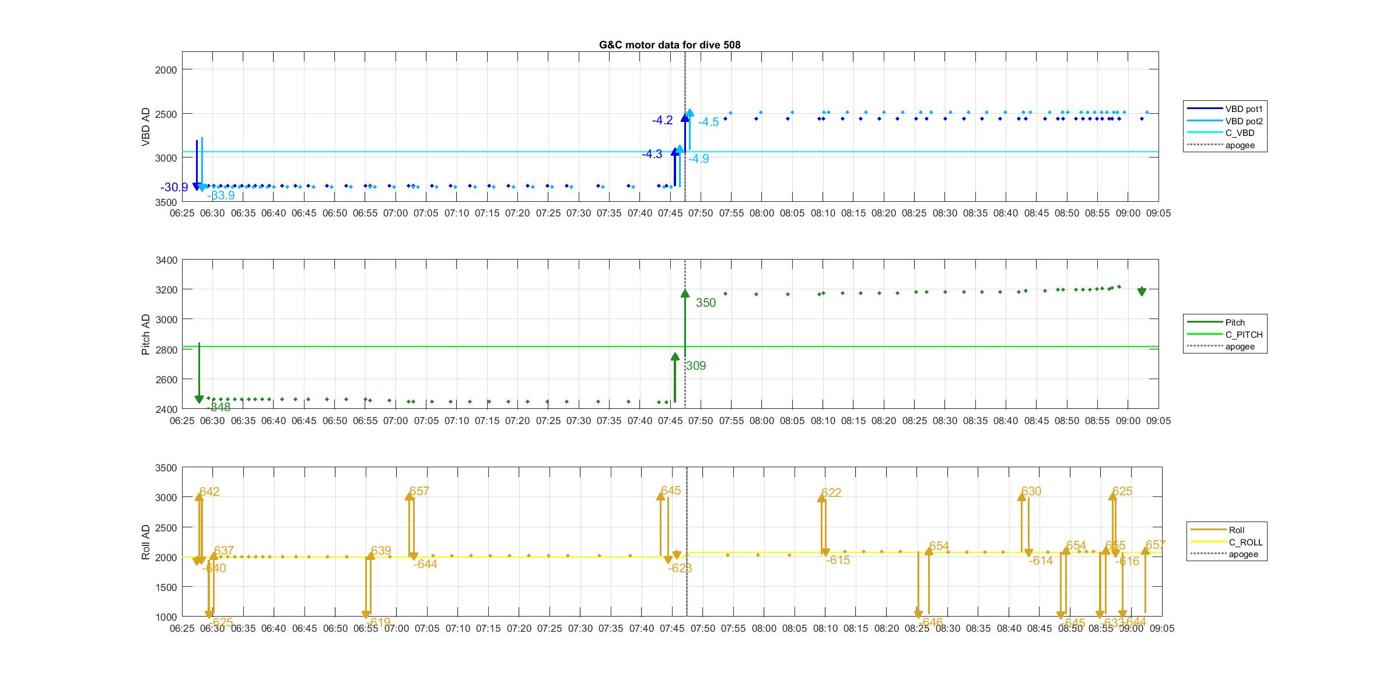Click the '08:00' tick under the Roll plot

[x=763, y=629]
